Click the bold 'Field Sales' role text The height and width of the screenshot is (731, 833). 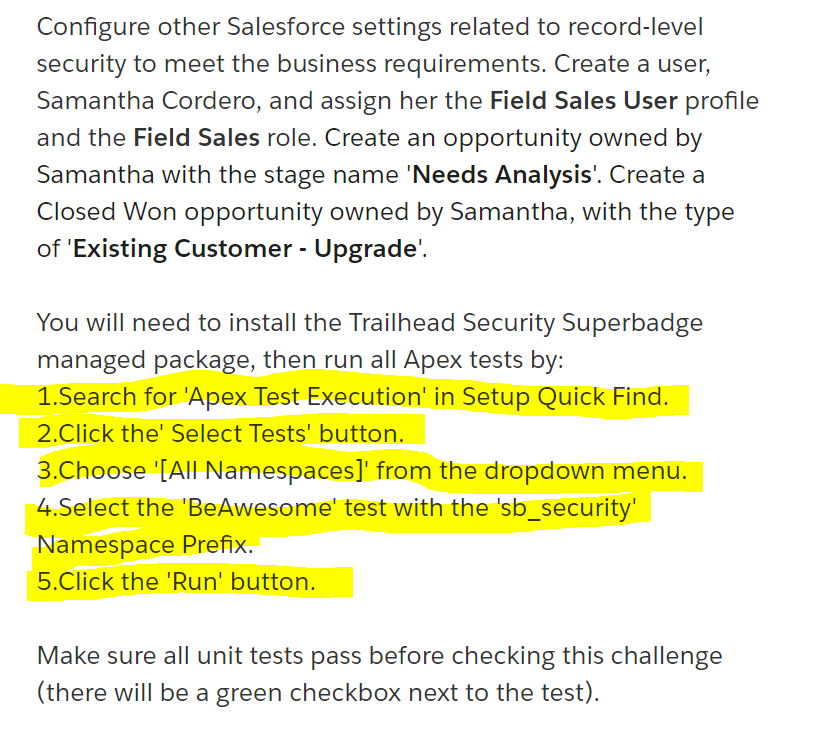coord(195,138)
